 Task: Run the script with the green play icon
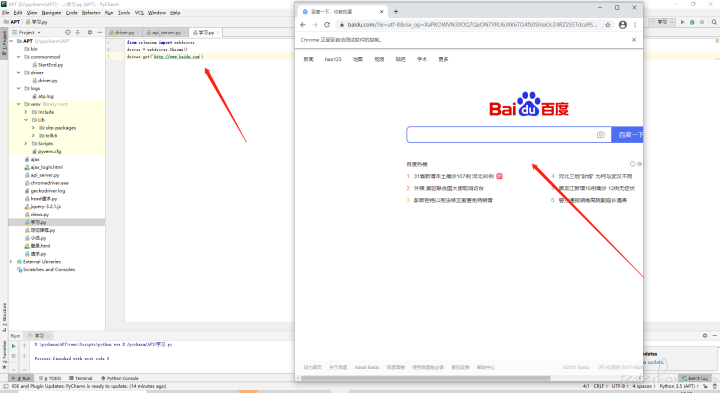(x=682, y=22)
